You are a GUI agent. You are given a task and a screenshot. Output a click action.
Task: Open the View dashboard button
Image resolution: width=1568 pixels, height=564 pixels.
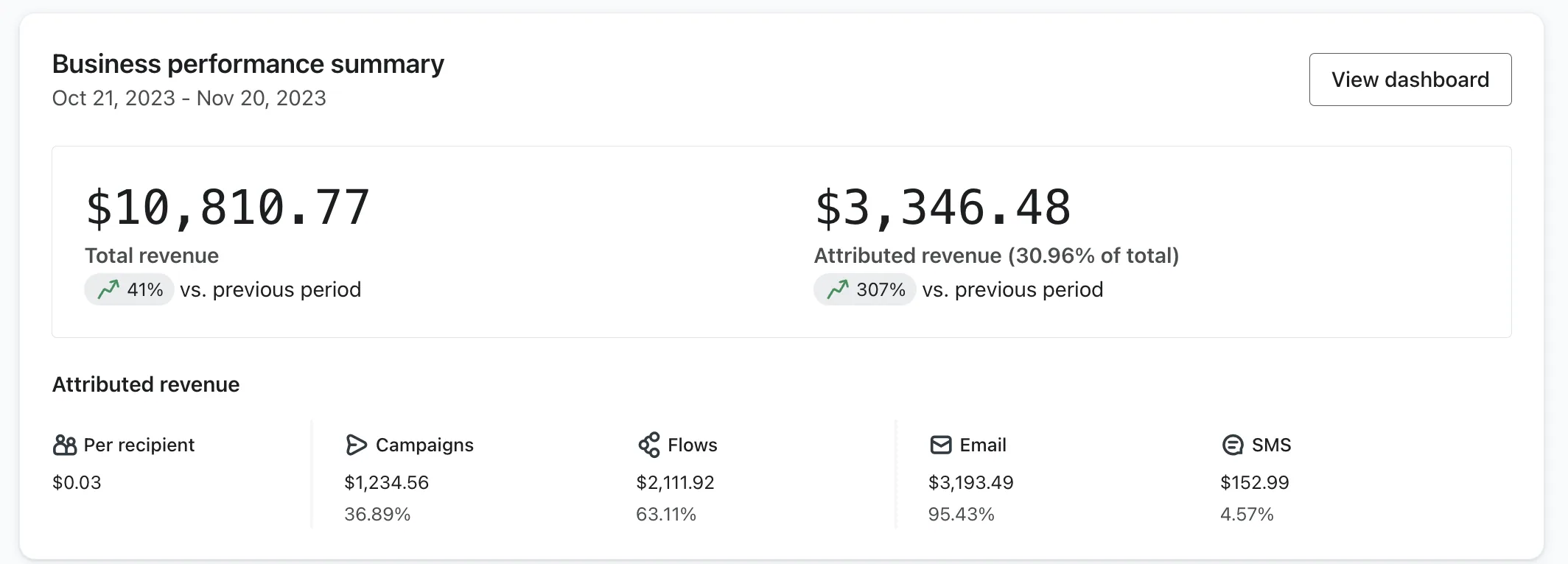coord(1410,80)
